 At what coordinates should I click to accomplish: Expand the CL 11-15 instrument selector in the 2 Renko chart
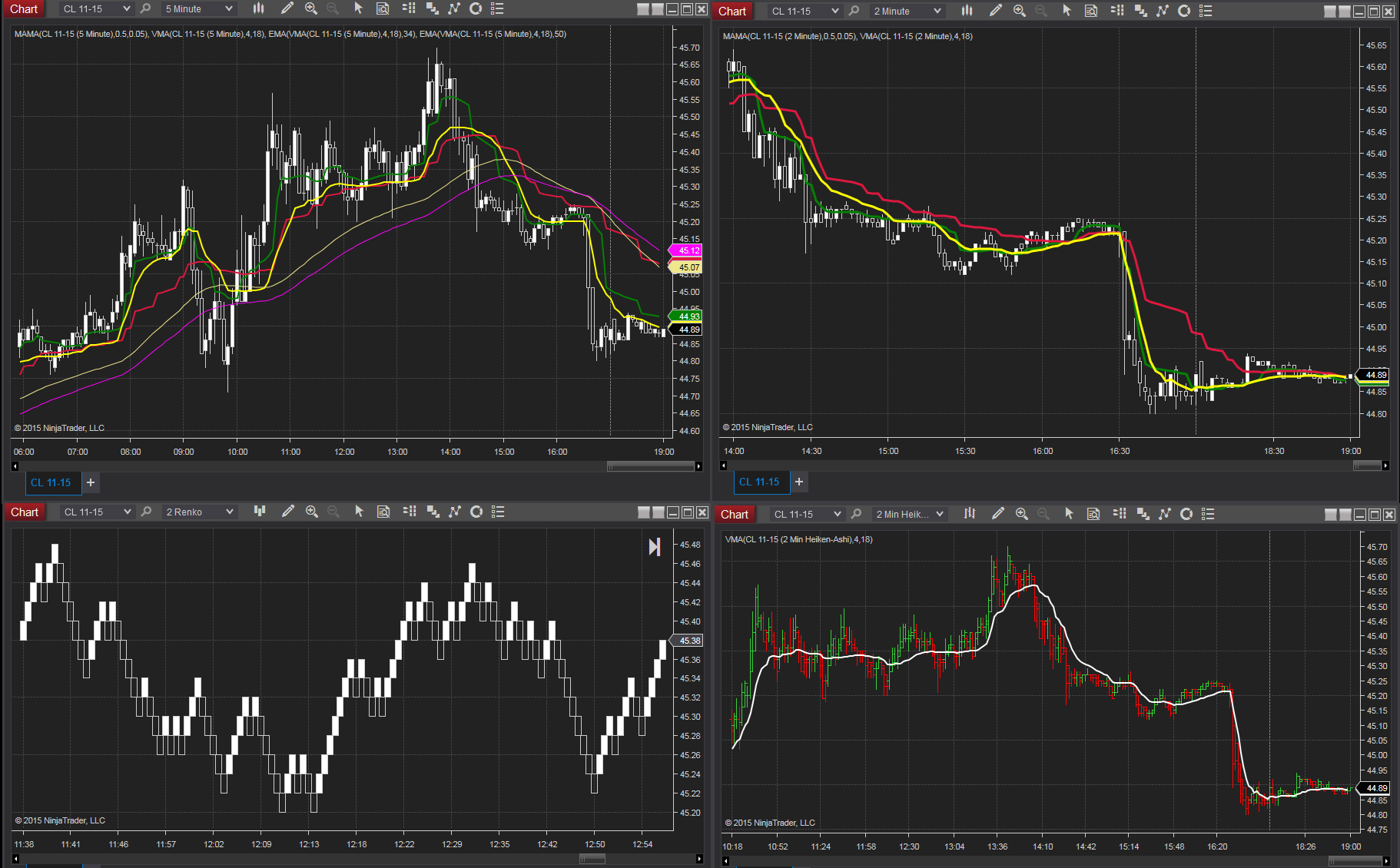click(x=98, y=512)
